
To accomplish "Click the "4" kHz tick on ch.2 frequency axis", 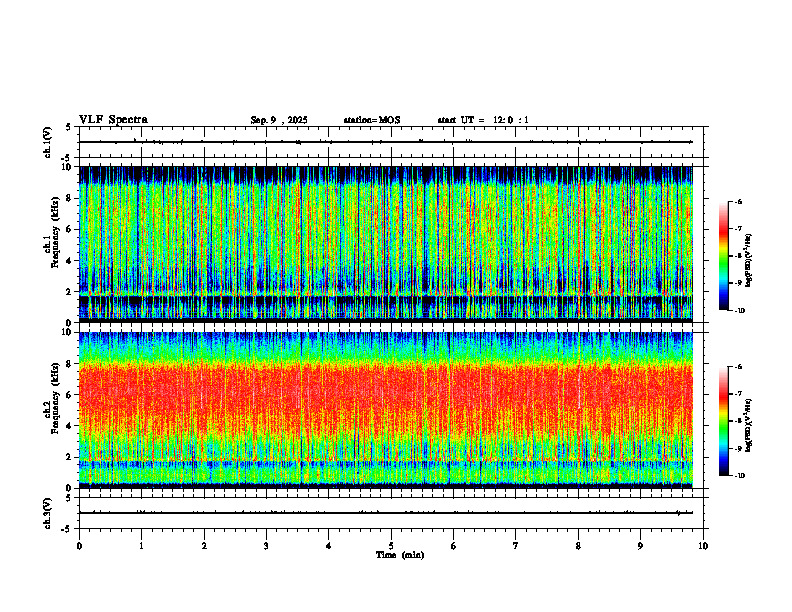I will click(x=70, y=426).
